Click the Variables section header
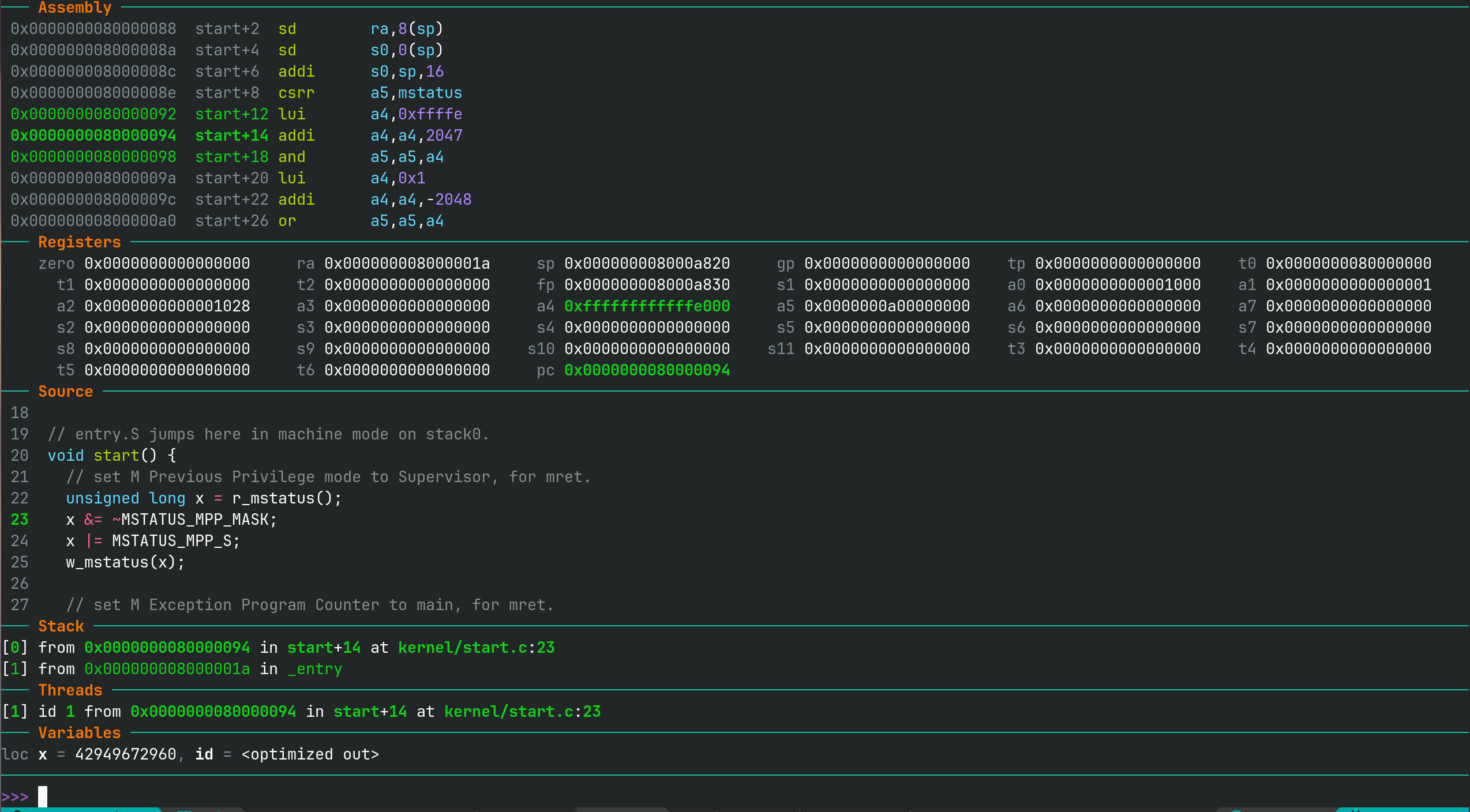The height and width of the screenshot is (812, 1470). (x=80, y=733)
